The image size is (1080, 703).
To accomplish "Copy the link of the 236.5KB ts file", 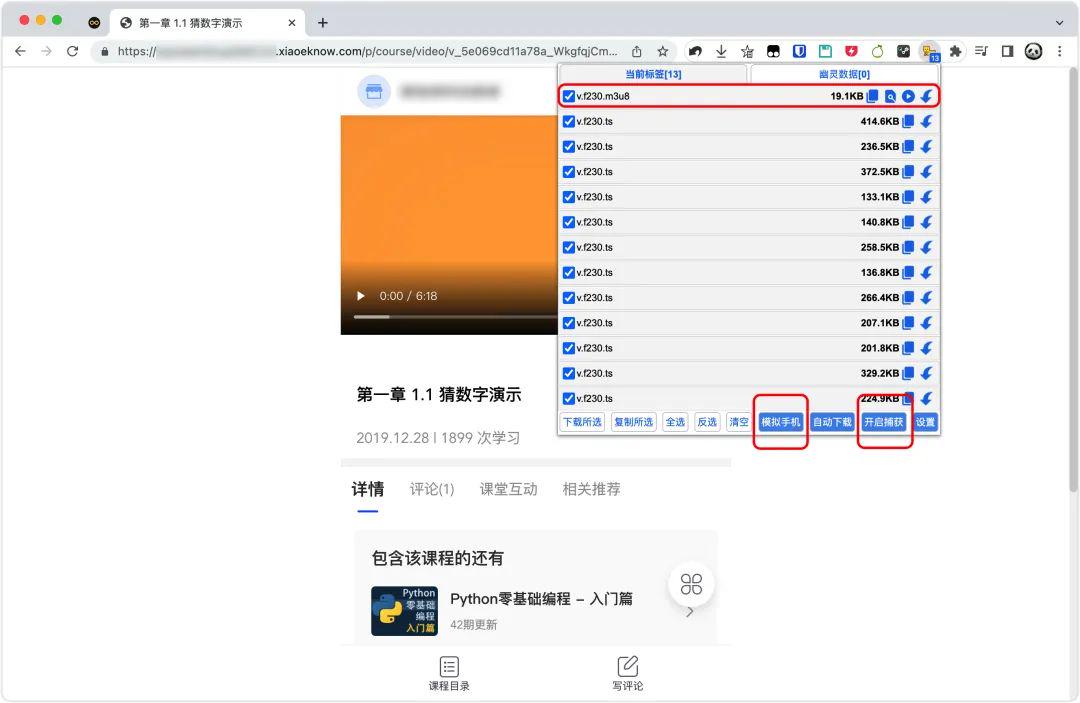I will click(x=908, y=147).
